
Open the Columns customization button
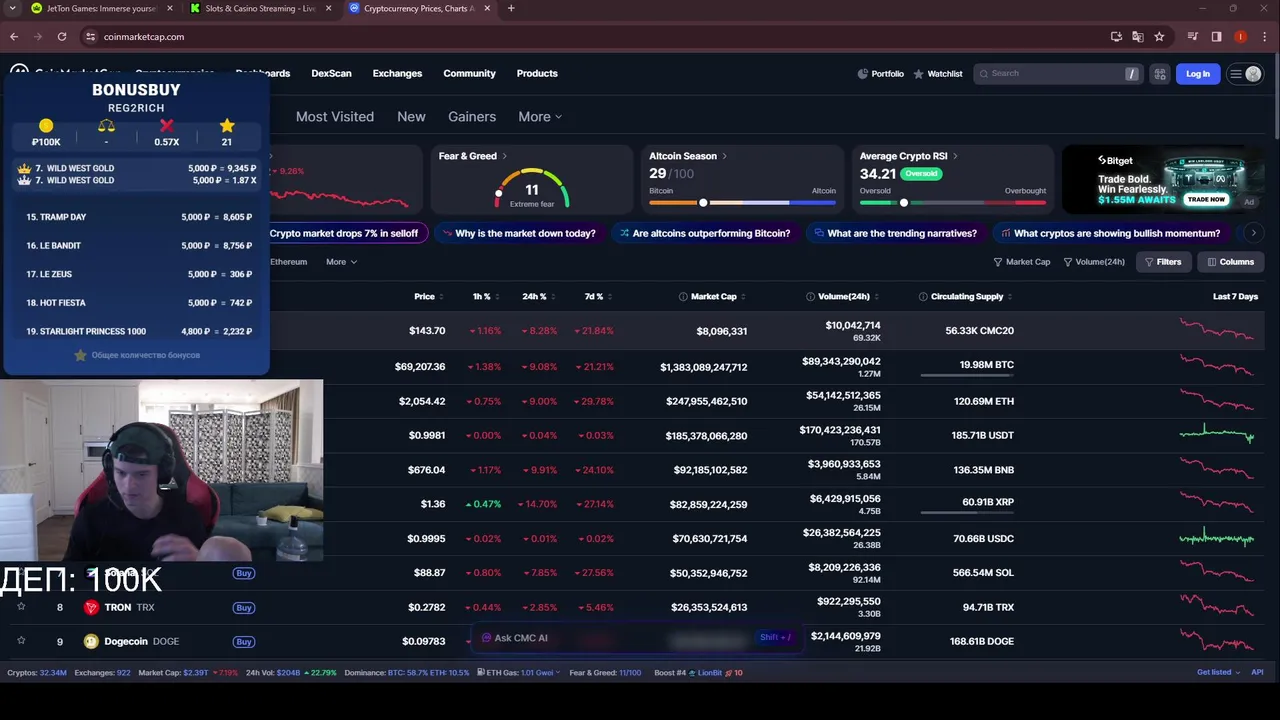pyautogui.click(x=1230, y=262)
